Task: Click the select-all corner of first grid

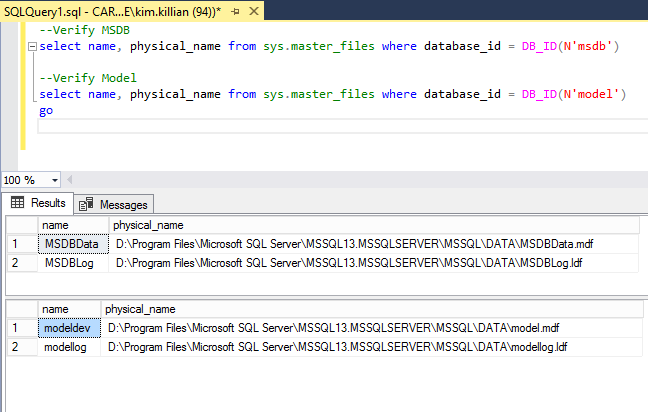Action: point(20,225)
